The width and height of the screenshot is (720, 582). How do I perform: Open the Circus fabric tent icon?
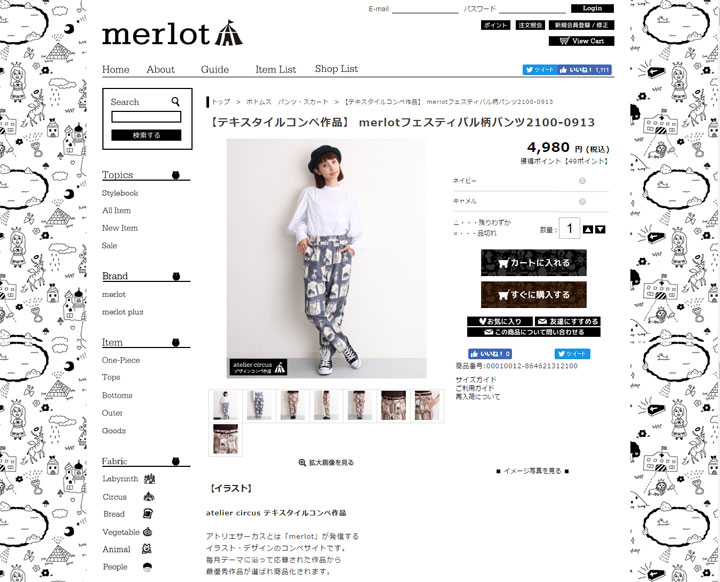(149, 497)
